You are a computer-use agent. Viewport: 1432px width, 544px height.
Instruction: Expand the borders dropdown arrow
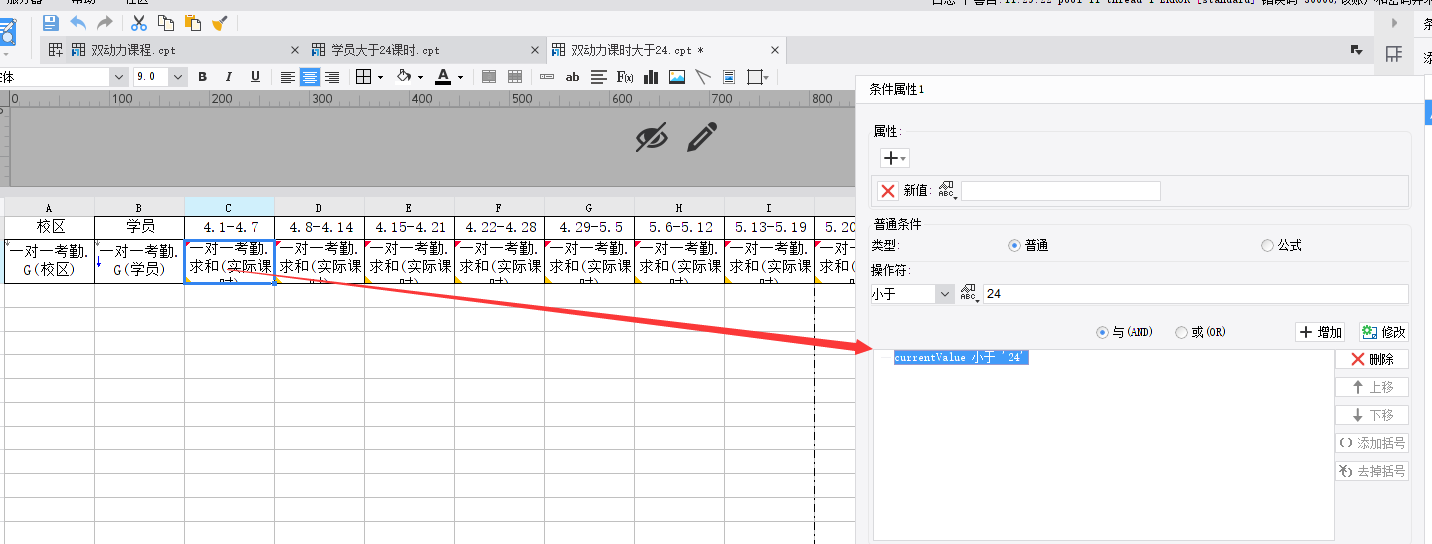point(381,78)
